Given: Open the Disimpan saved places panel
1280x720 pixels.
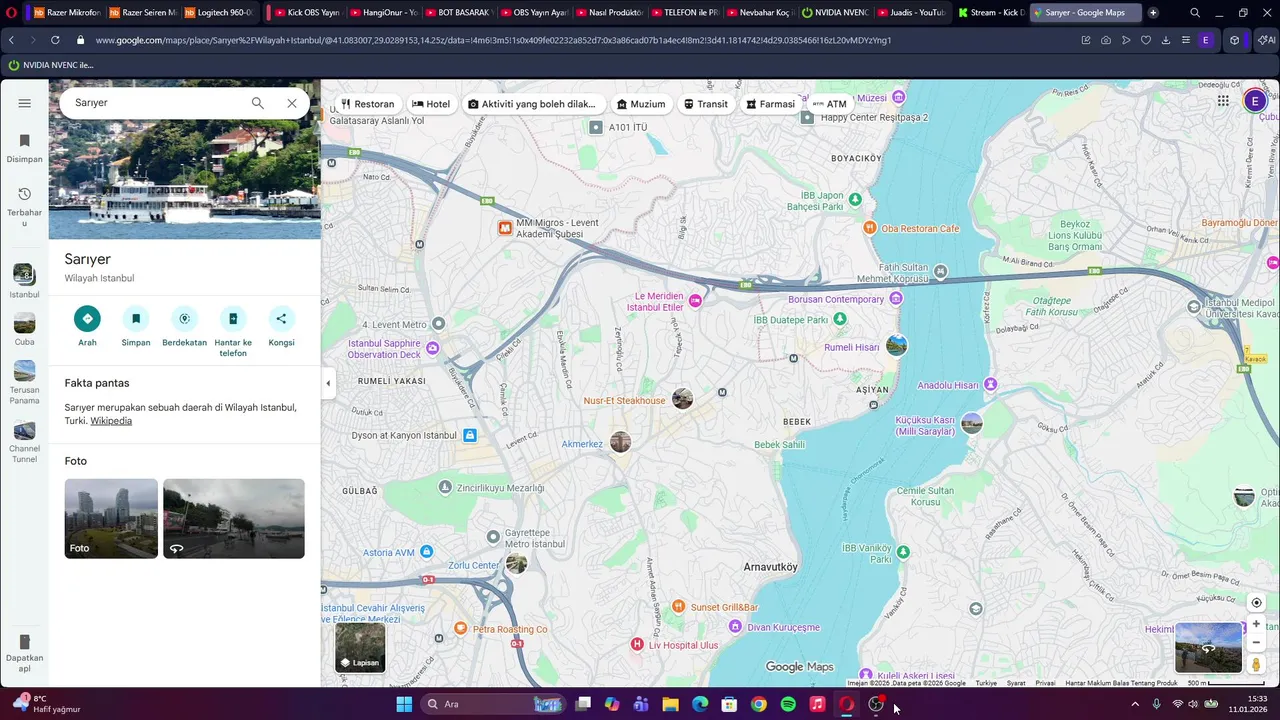Looking at the screenshot, I should click(x=24, y=147).
